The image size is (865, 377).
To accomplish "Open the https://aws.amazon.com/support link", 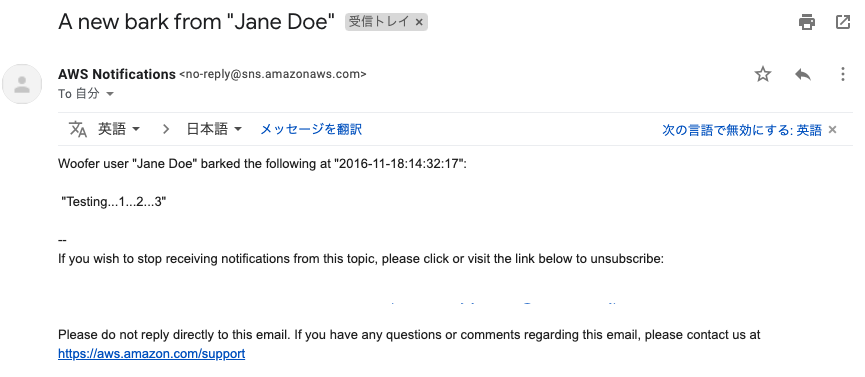I will (x=152, y=353).
